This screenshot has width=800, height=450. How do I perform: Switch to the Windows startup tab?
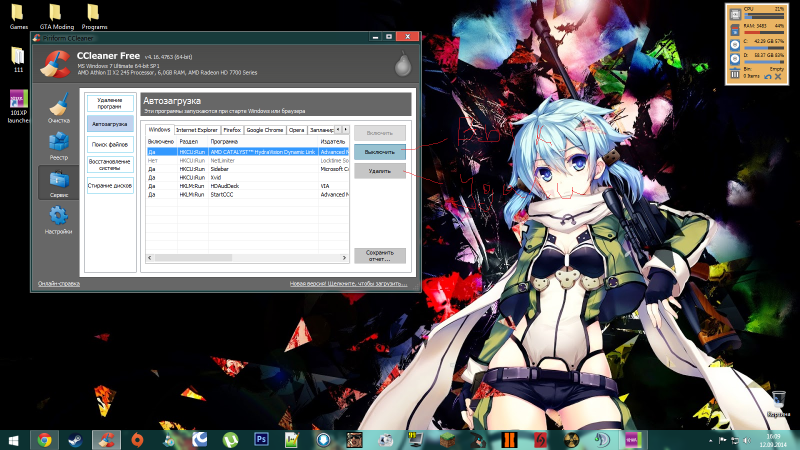click(159, 130)
